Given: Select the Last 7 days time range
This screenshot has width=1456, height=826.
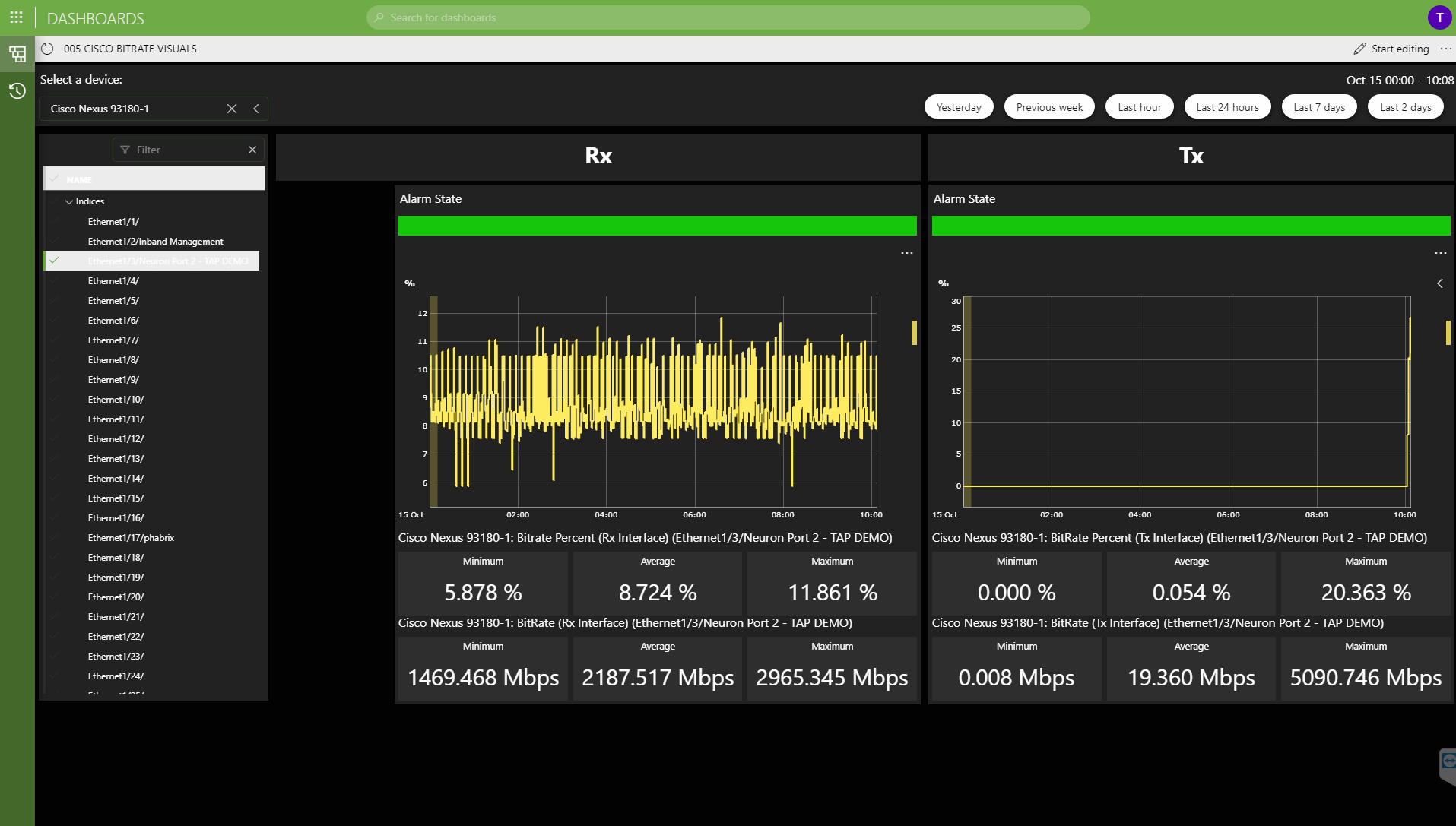Looking at the screenshot, I should pyautogui.click(x=1319, y=107).
